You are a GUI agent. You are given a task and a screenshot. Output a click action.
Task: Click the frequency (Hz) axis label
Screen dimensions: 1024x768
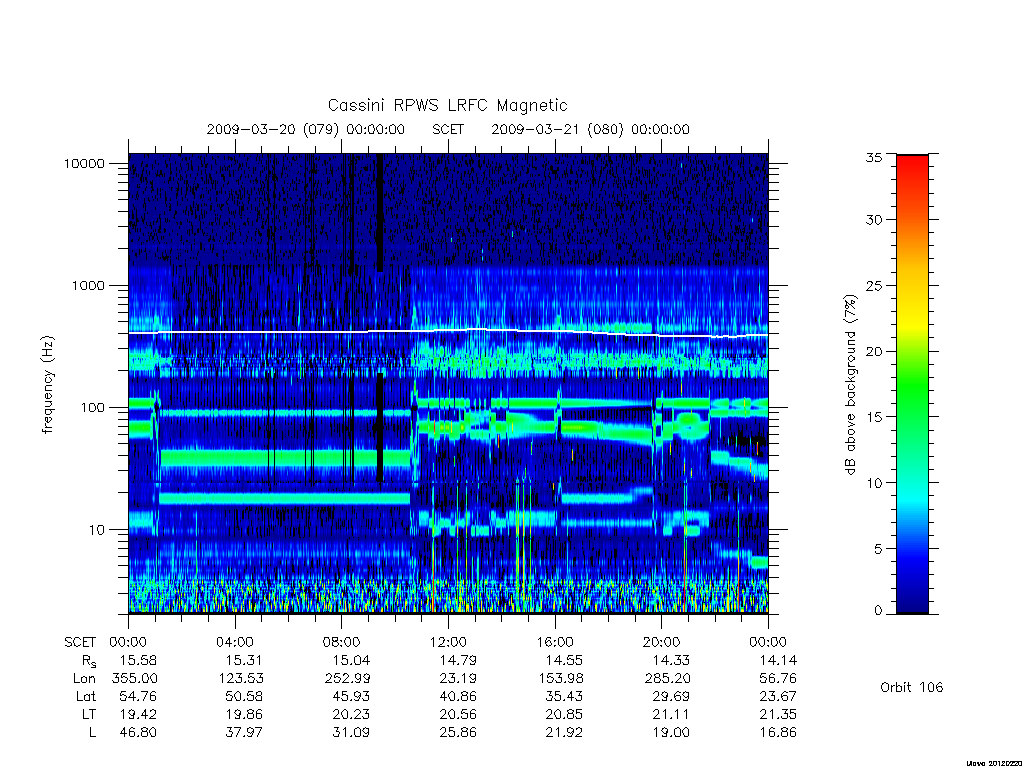tap(48, 385)
